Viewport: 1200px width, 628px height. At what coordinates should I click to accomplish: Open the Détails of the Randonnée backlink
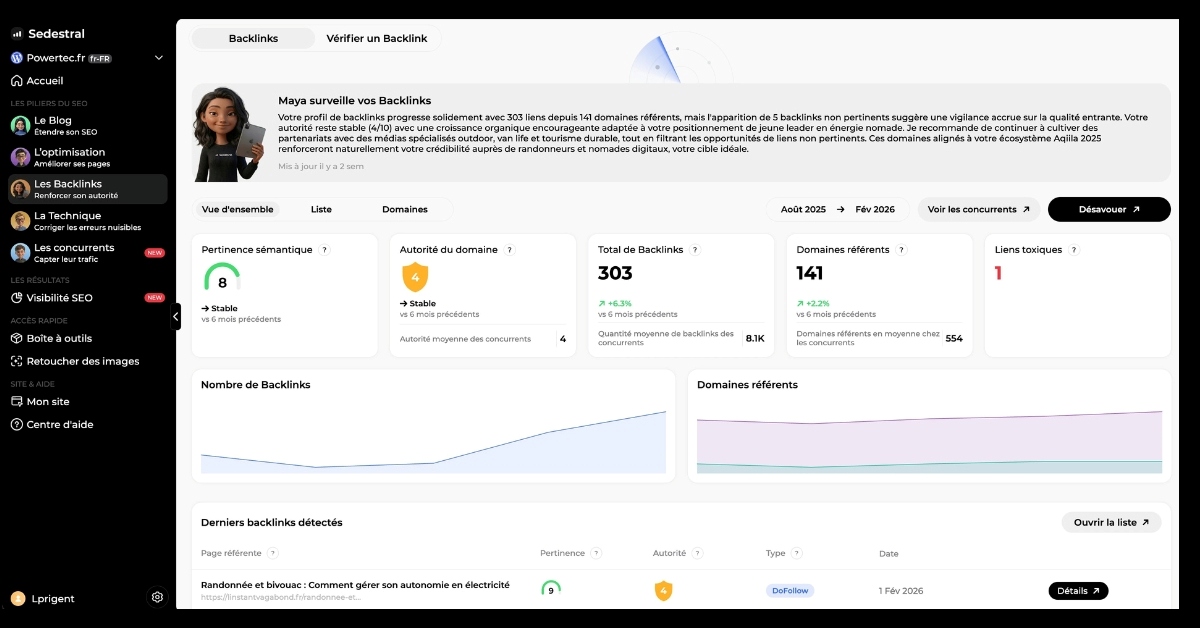click(x=1077, y=590)
